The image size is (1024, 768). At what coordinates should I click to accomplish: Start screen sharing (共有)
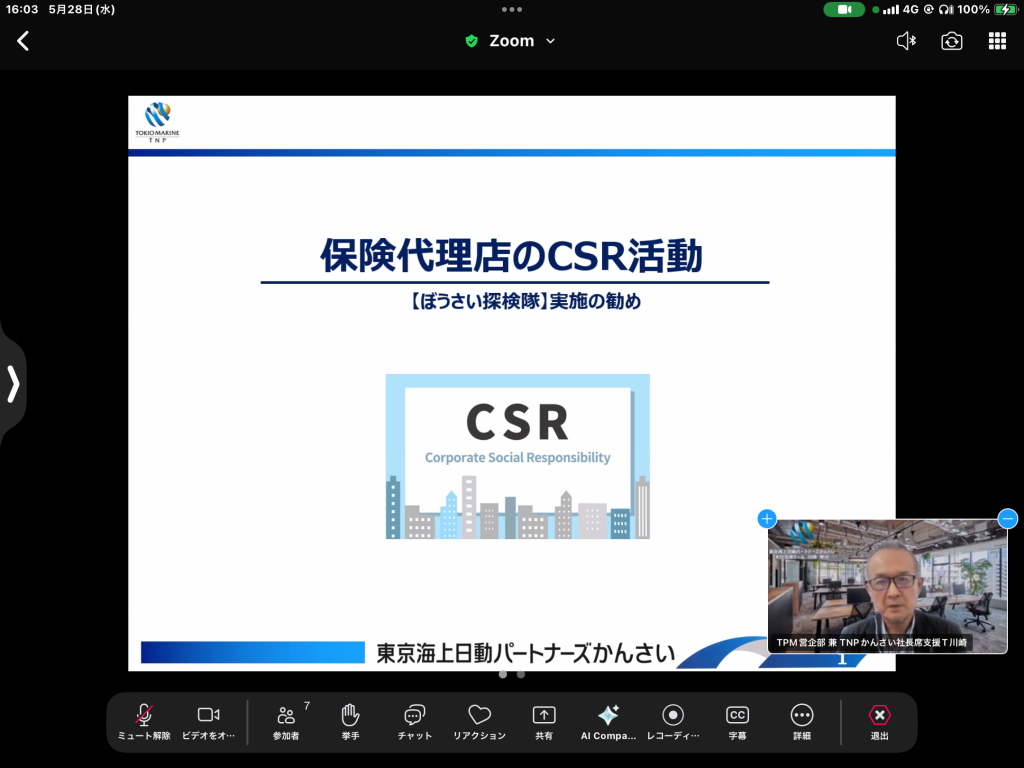[544, 722]
